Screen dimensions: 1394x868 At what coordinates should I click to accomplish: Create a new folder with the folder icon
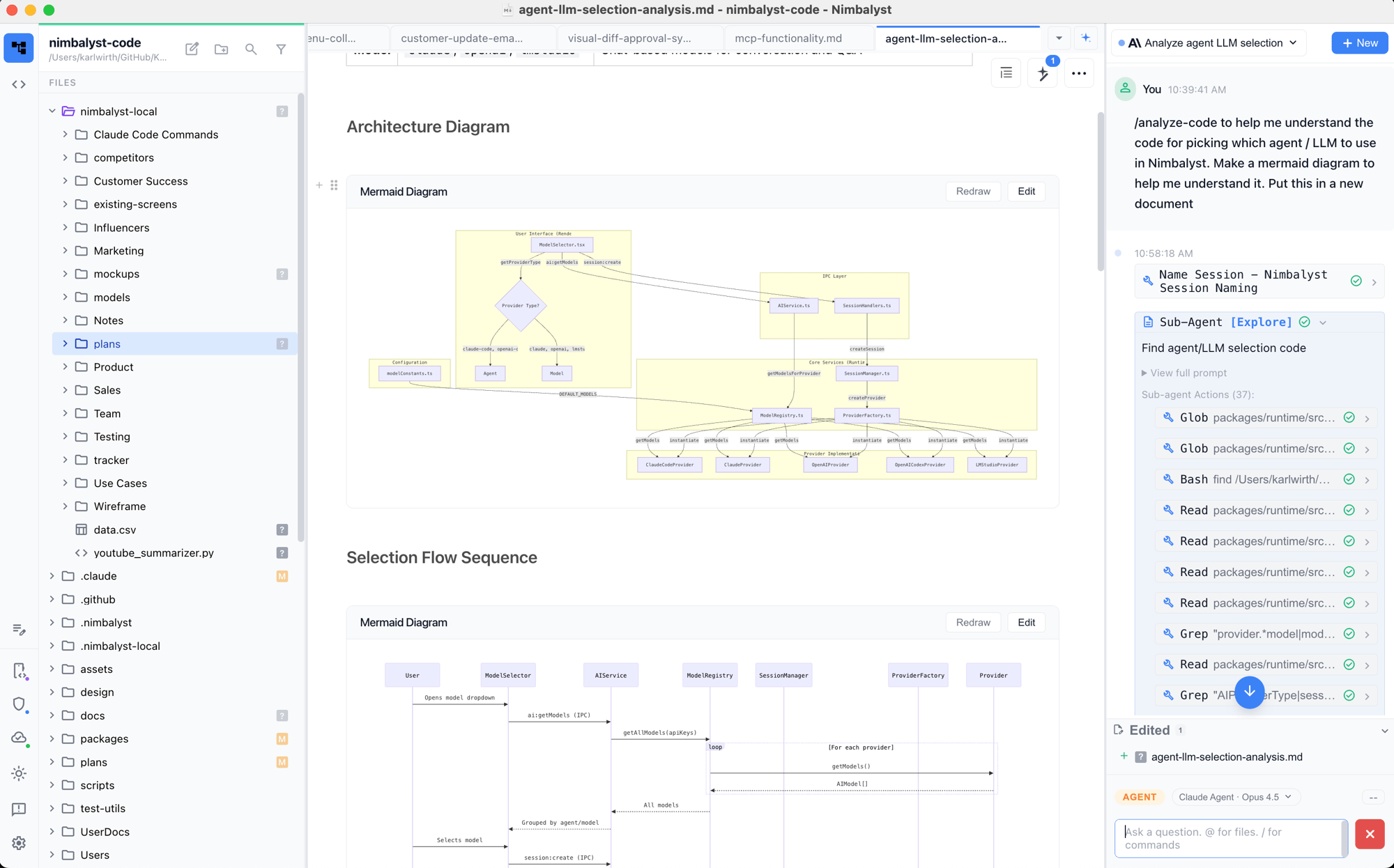click(x=222, y=49)
